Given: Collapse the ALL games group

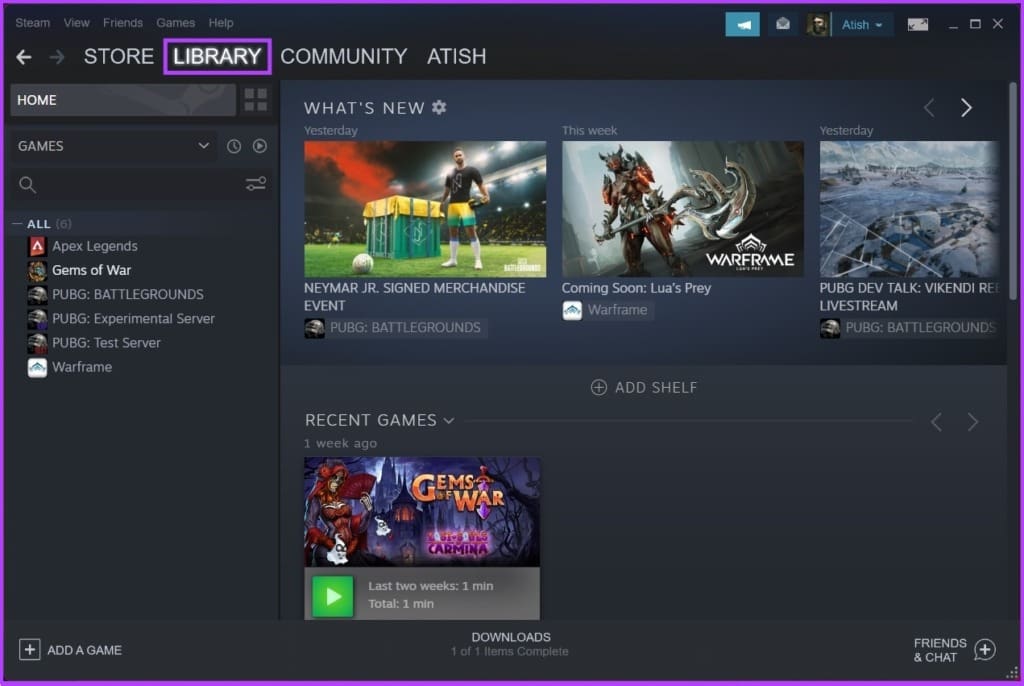Looking at the screenshot, I should pos(18,224).
